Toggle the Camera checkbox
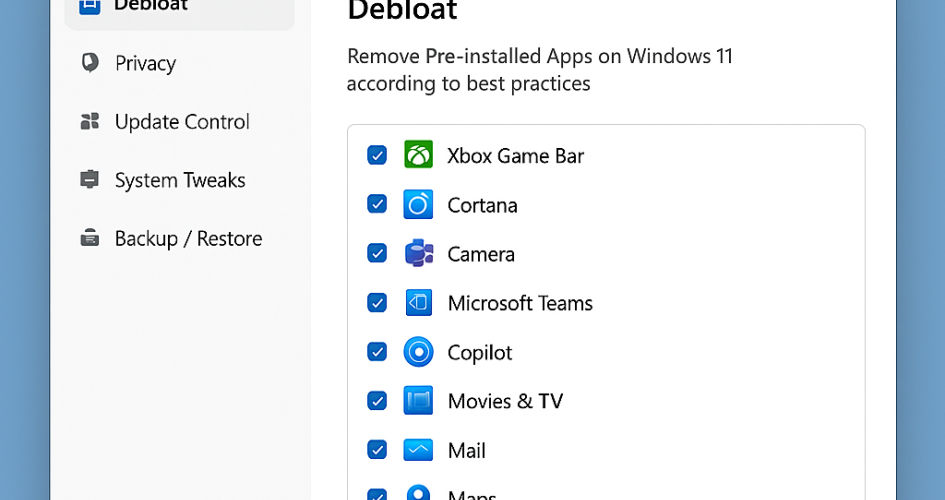 377,254
